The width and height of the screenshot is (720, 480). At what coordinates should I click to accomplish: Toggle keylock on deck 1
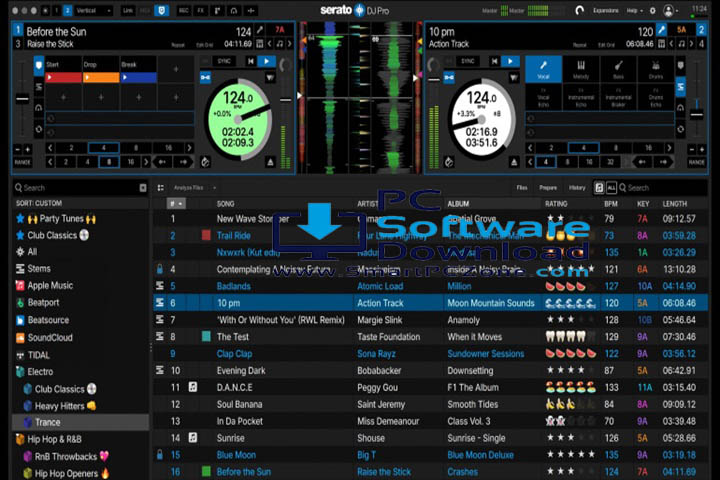pos(205,77)
